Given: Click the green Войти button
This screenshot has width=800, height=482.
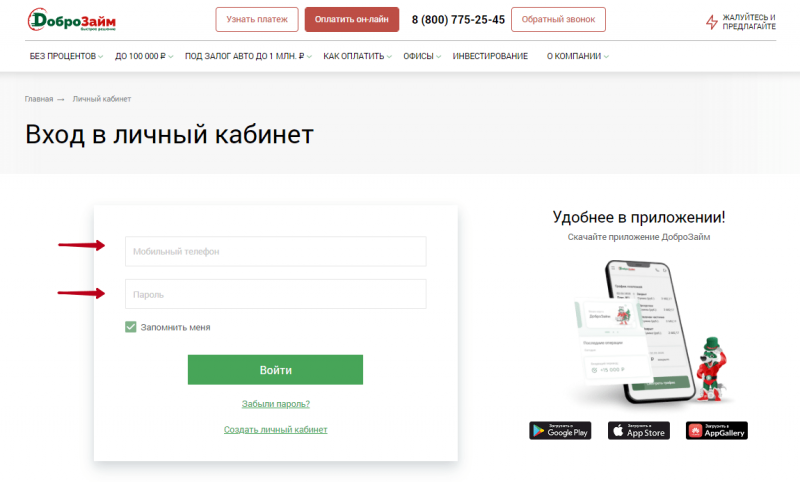Looking at the screenshot, I should pyautogui.click(x=275, y=370).
